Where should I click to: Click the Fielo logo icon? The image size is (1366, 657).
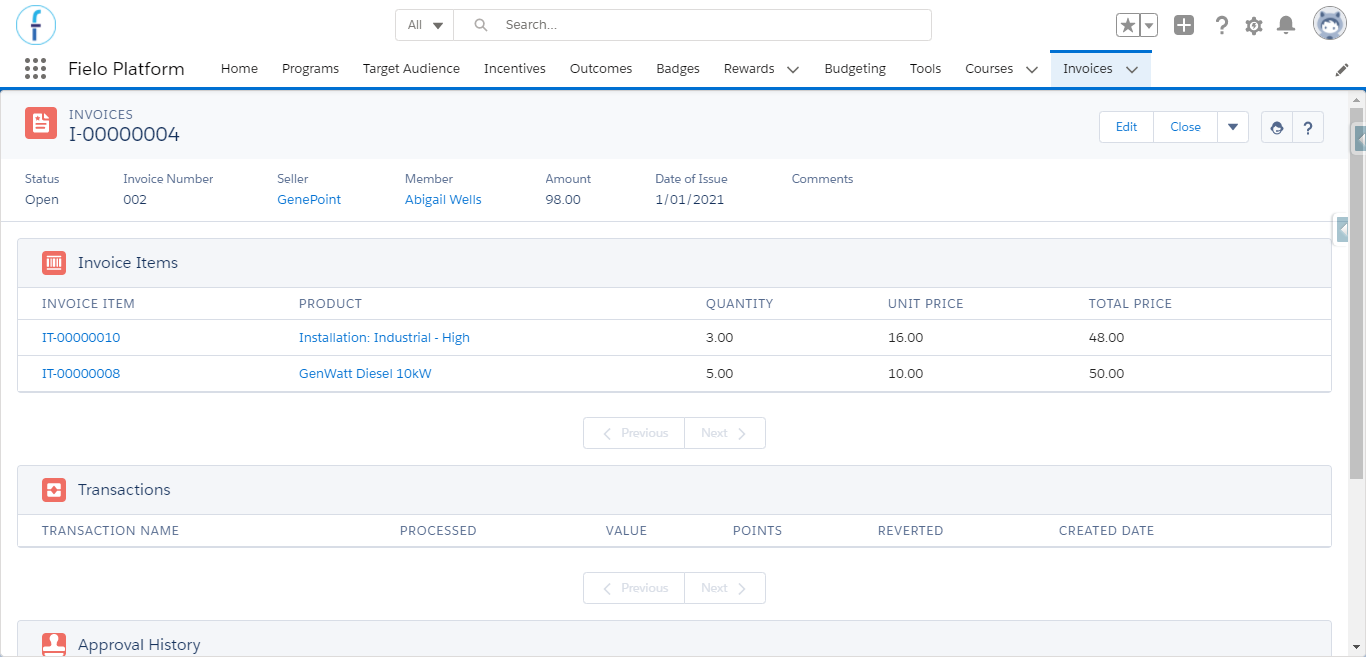point(36,25)
